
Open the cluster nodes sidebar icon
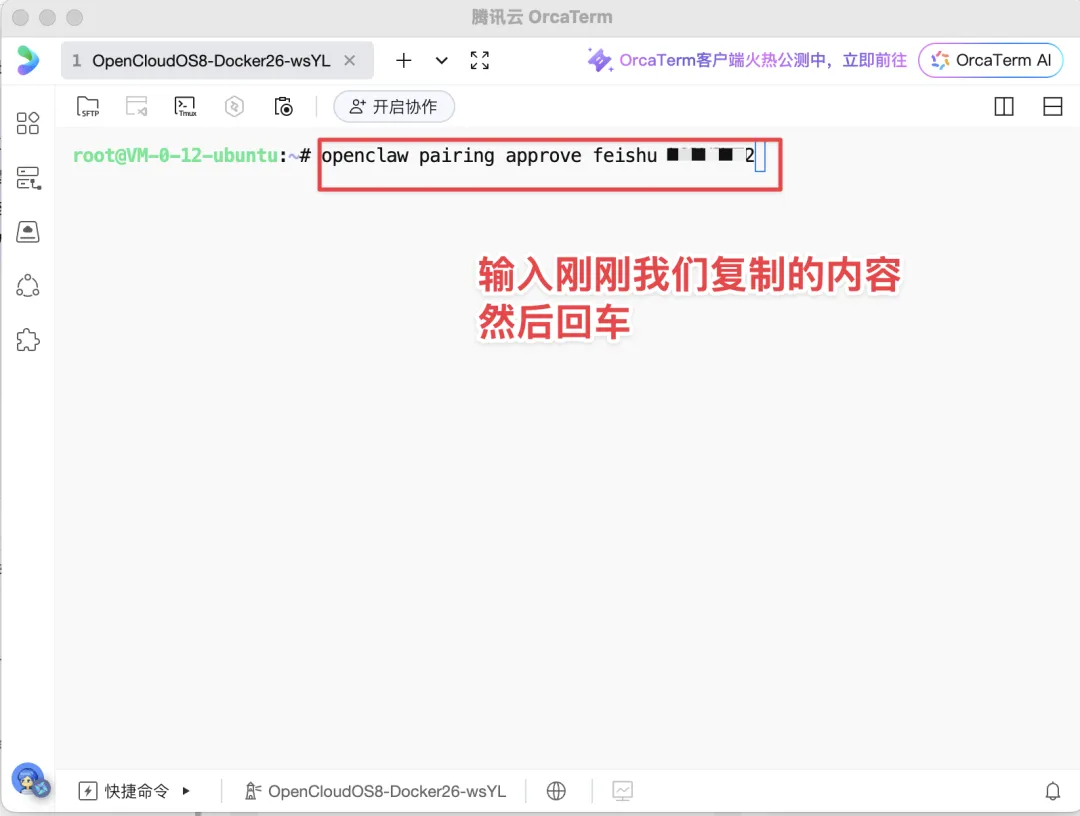pos(28,286)
